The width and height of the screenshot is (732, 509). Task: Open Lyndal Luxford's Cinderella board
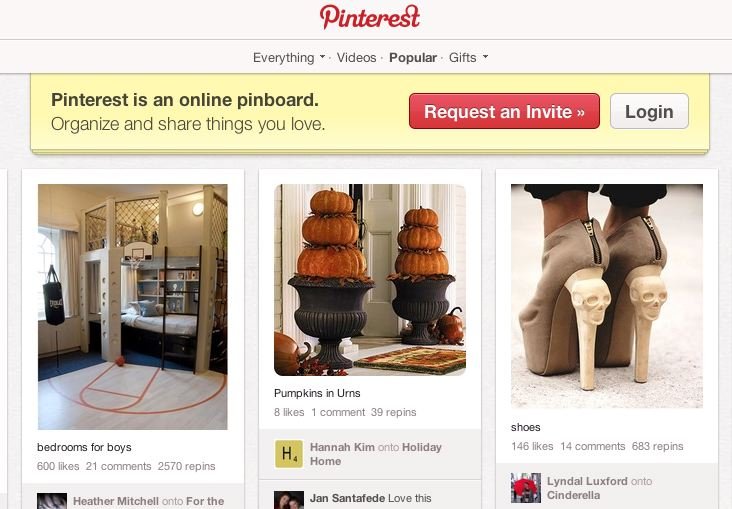[573, 495]
